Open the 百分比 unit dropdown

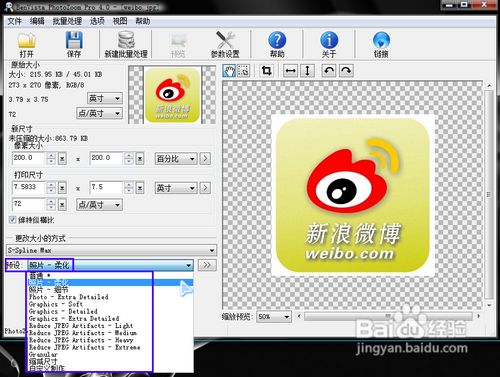176,159
